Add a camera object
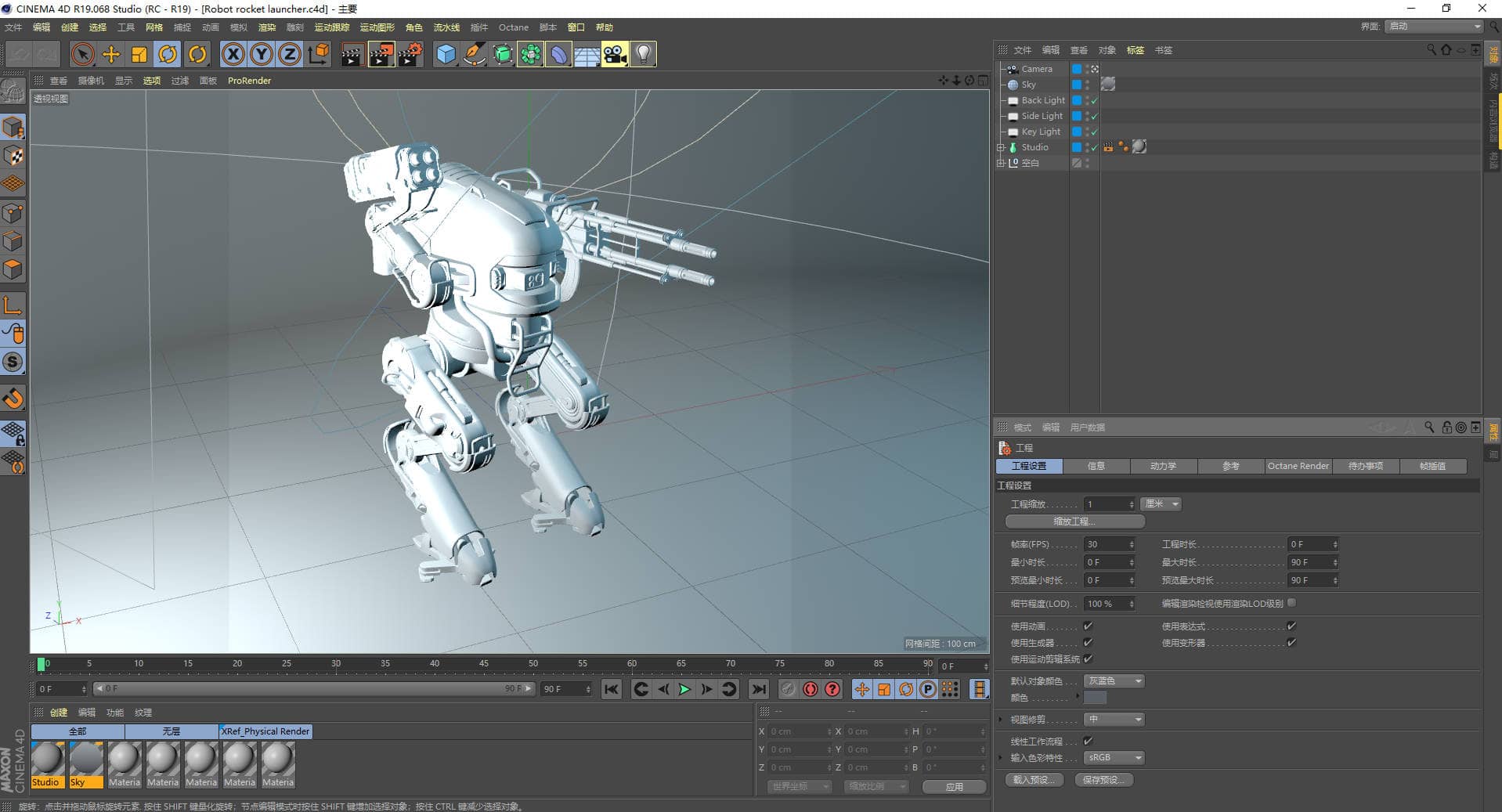Image resolution: width=1502 pixels, height=812 pixels. click(615, 54)
